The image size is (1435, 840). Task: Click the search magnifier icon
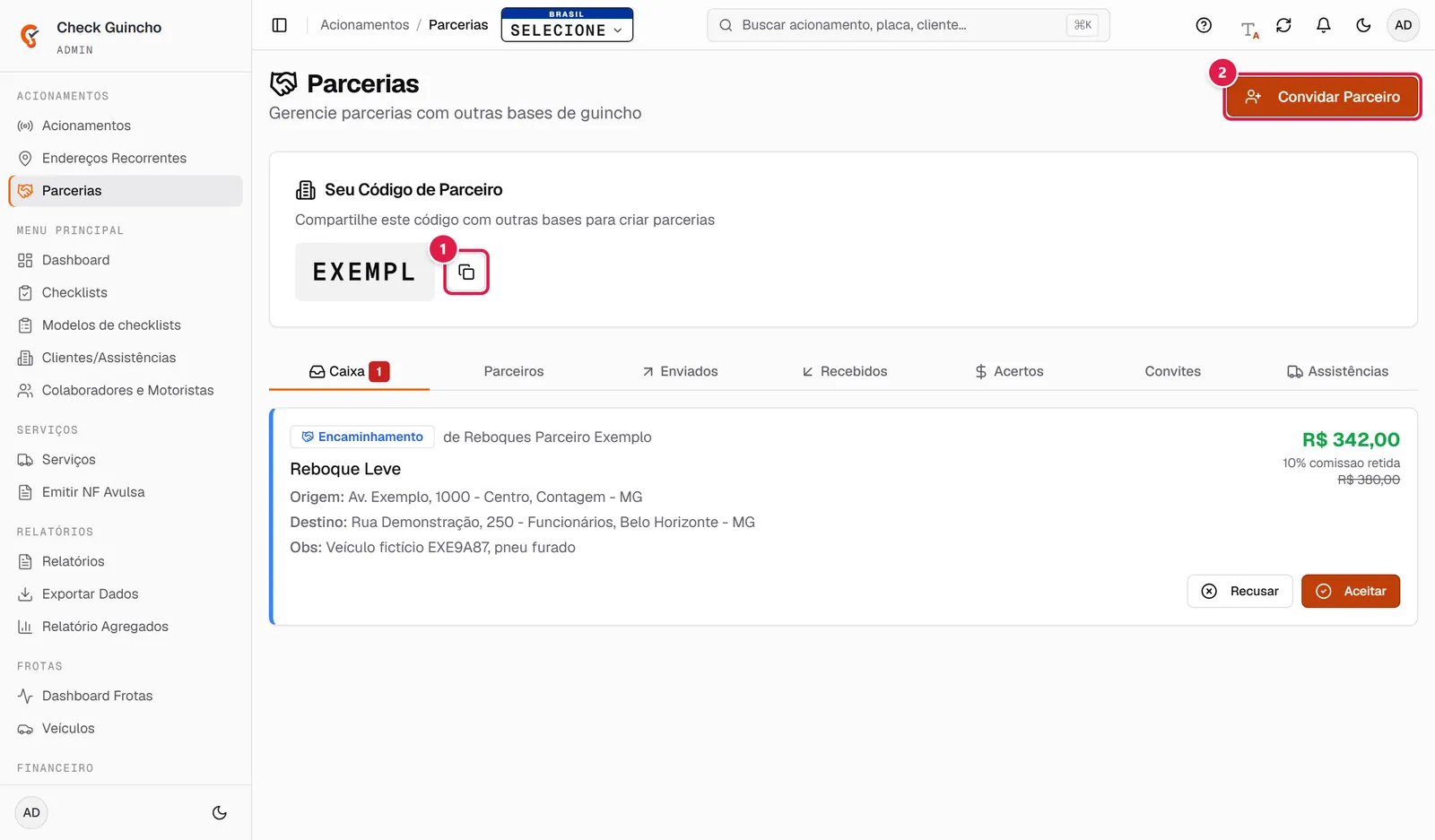[x=726, y=25]
